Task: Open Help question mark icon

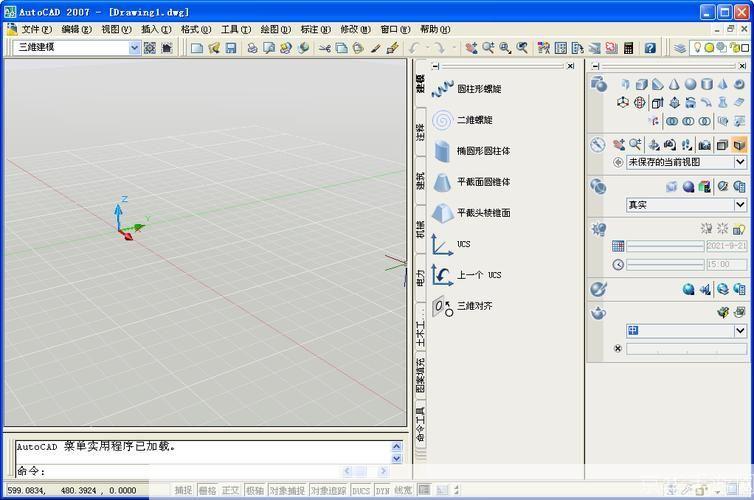Action: click(650, 48)
